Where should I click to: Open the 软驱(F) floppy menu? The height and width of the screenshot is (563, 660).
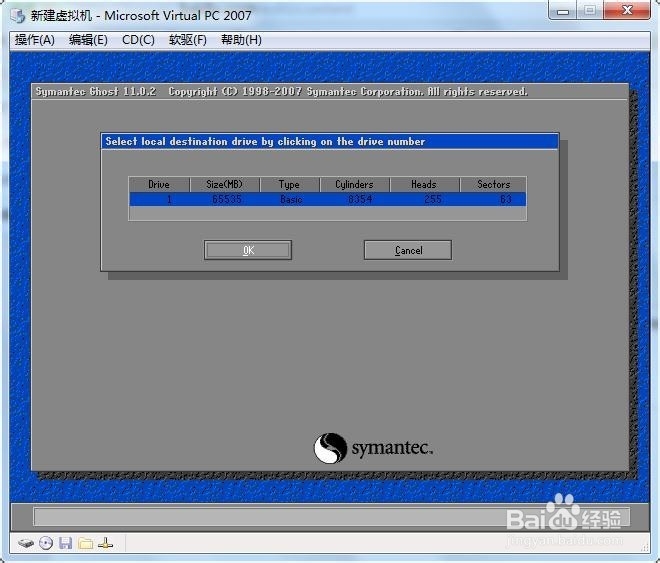click(187, 40)
